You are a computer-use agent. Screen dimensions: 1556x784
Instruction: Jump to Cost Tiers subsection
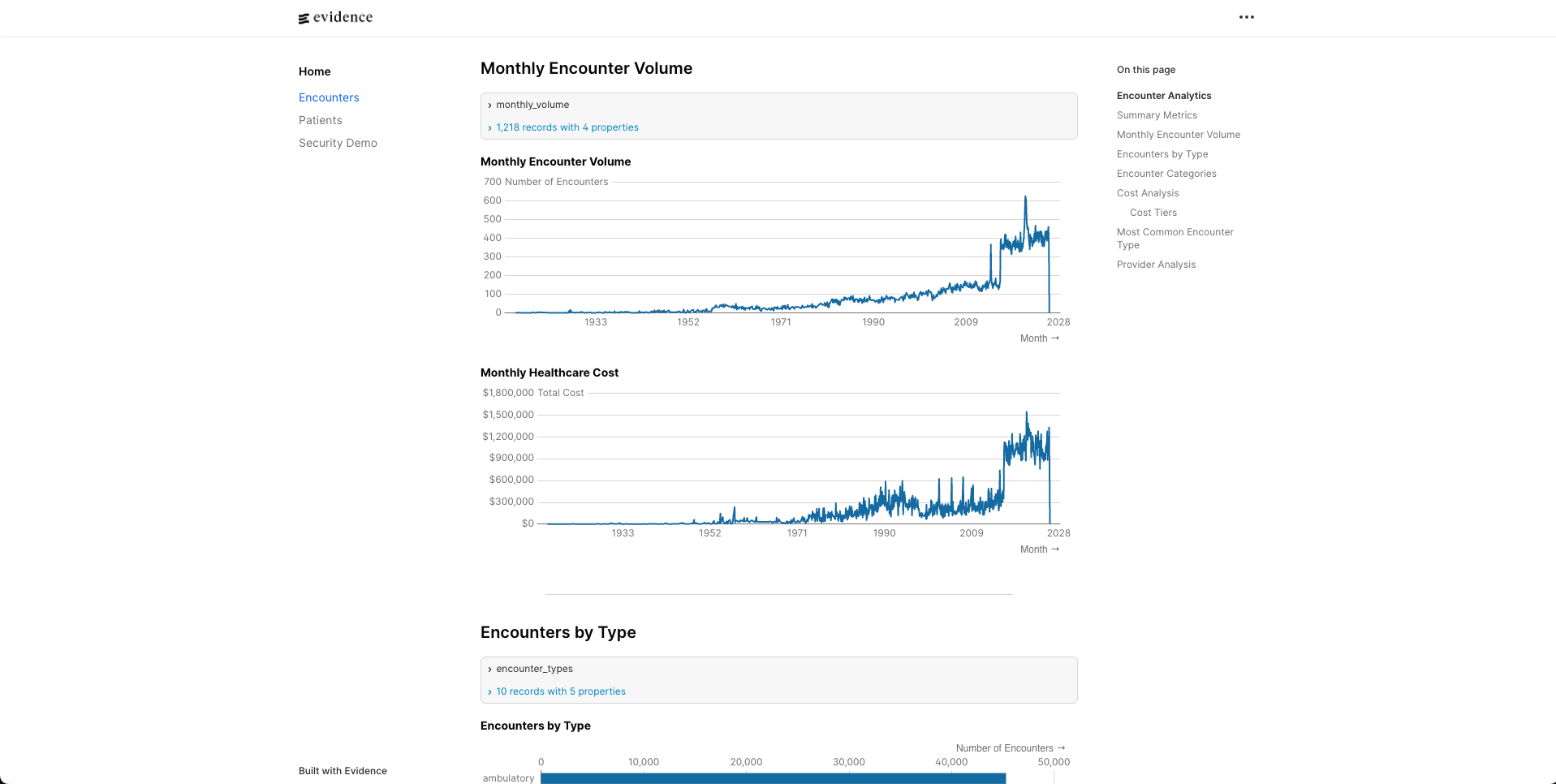[x=1153, y=213]
